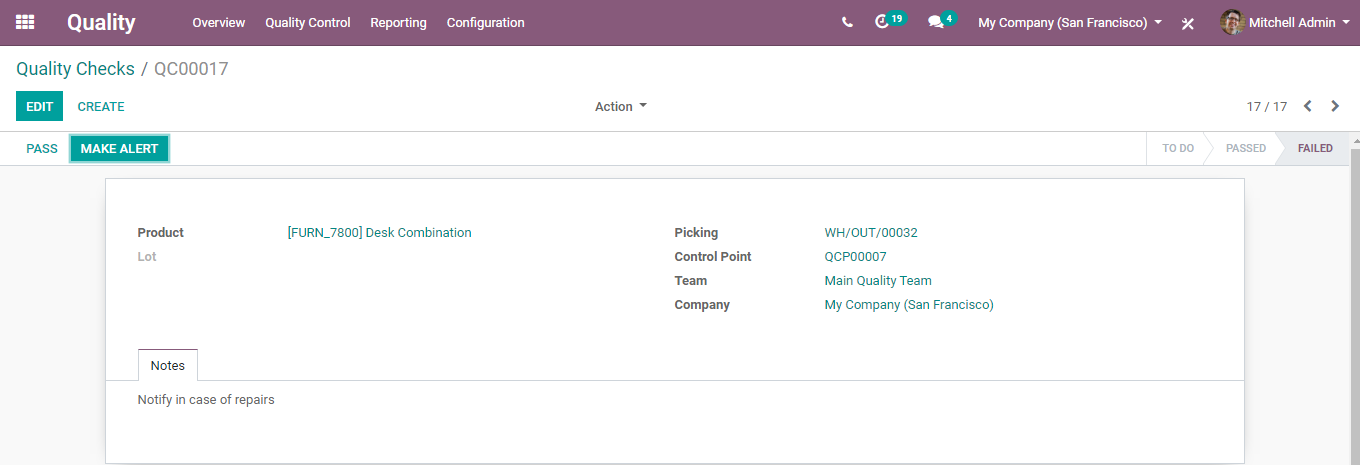
Task: Click the PASSED status stage
Action: 1245,148
